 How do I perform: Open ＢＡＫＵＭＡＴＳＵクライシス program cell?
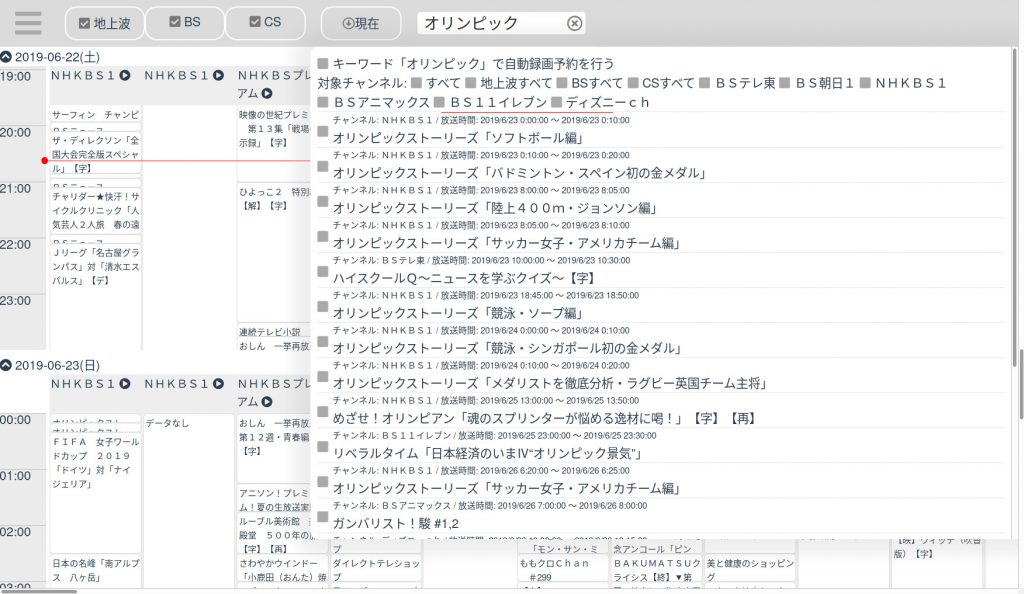point(656,570)
